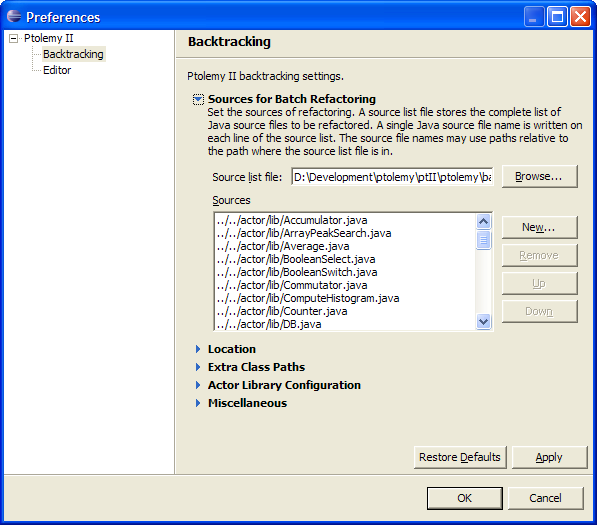Screen dimensions: 597x525
Task: Select Backtracking in the preferences tree
Action: click(x=73, y=54)
